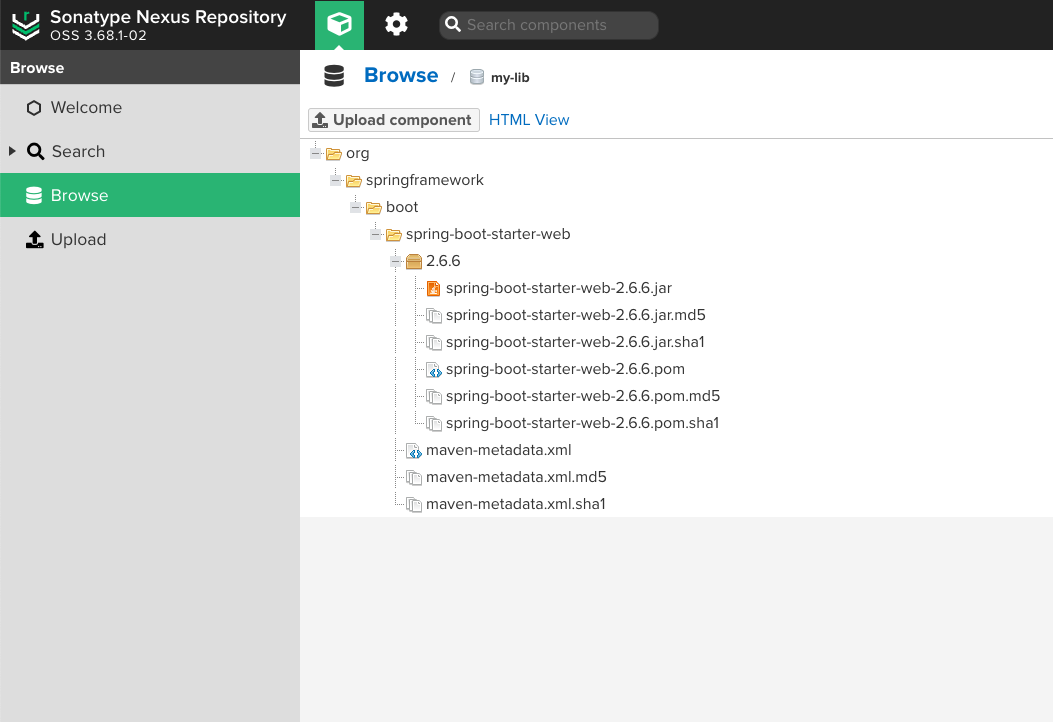This screenshot has height=722, width=1053.
Task: Click the pom XML file icon
Action: [434, 369]
